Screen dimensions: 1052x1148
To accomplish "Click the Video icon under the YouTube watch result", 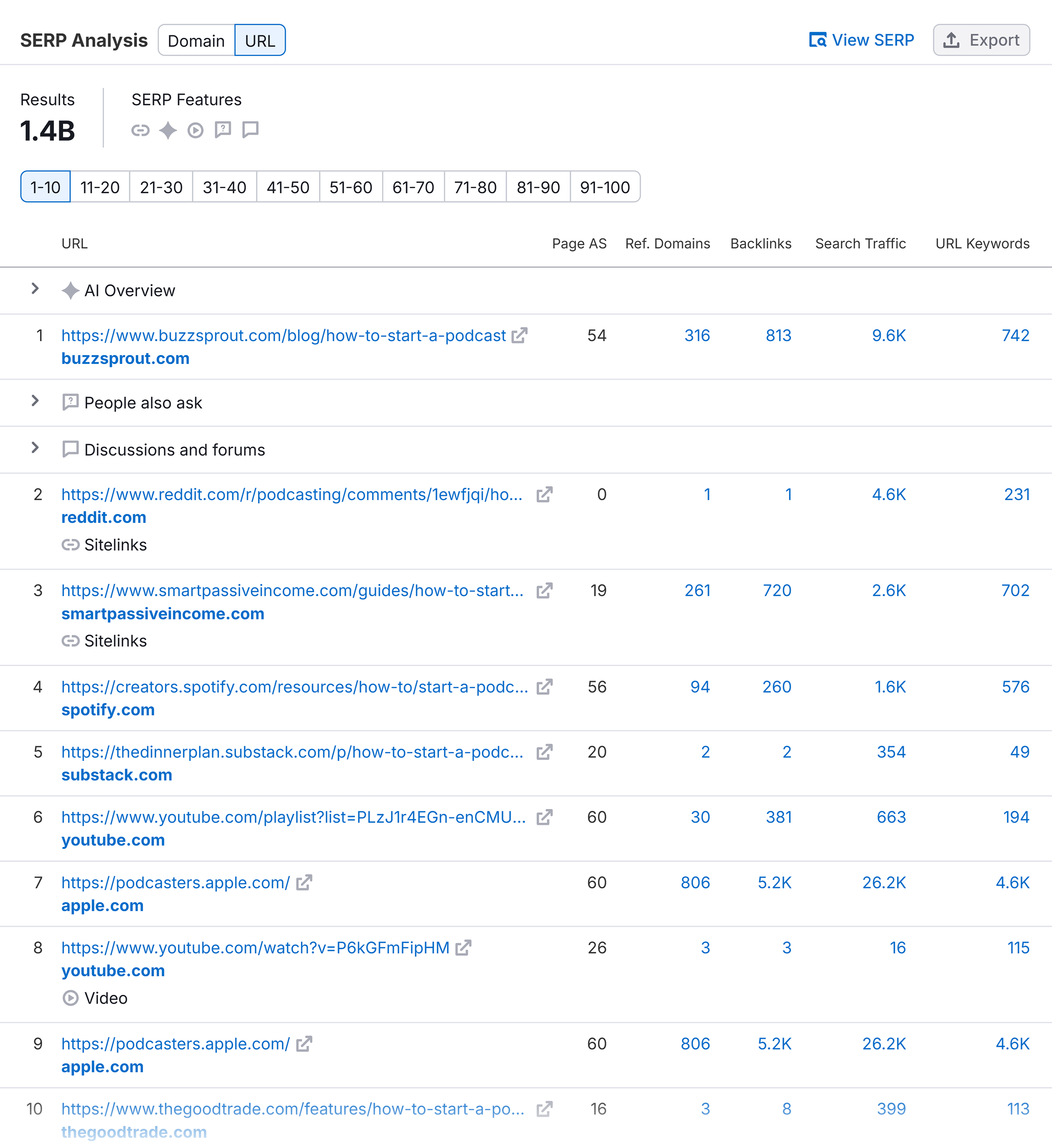I will point(71,998).
